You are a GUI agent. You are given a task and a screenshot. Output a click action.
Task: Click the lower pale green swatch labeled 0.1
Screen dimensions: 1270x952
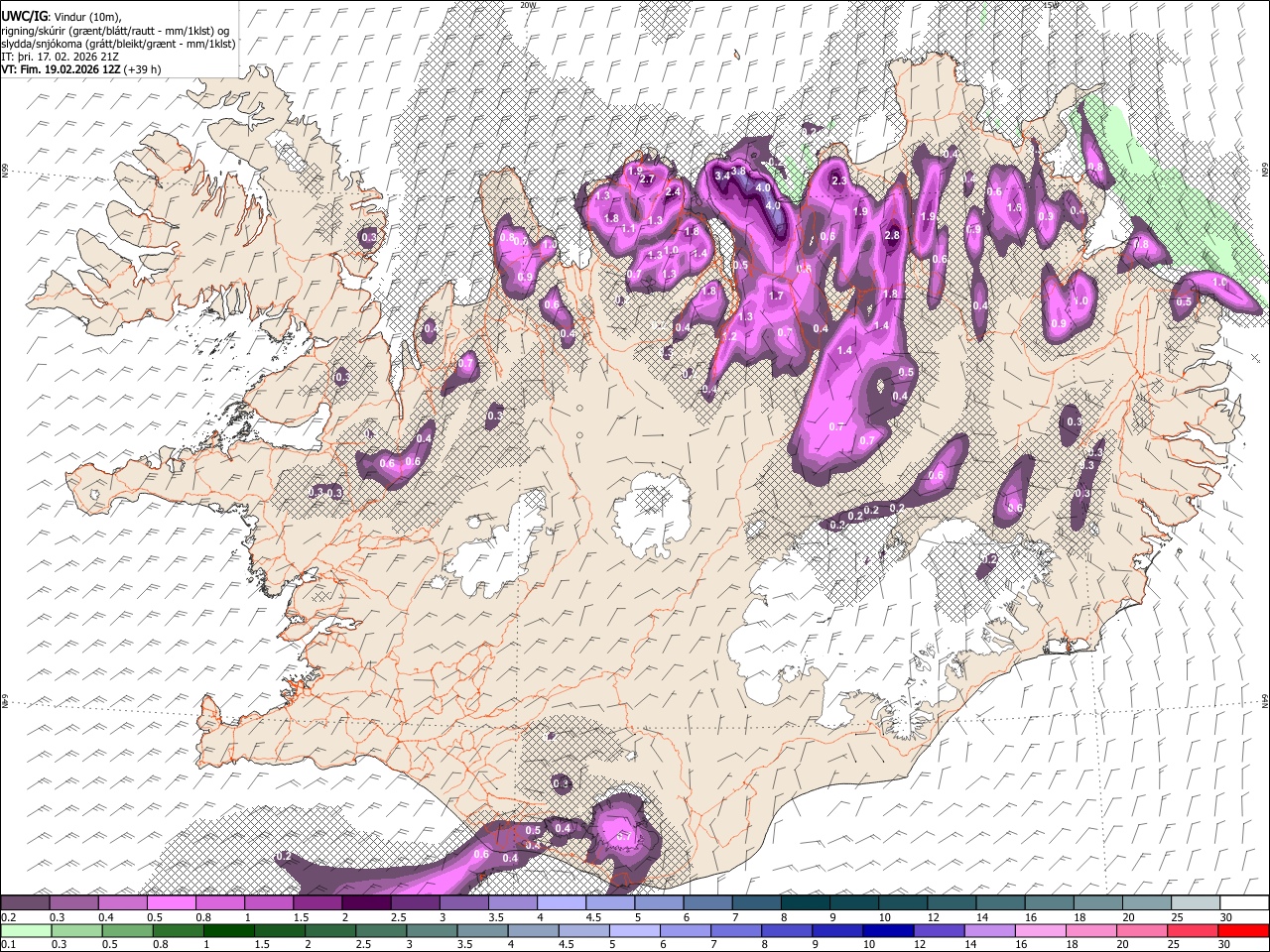point(25,930)
